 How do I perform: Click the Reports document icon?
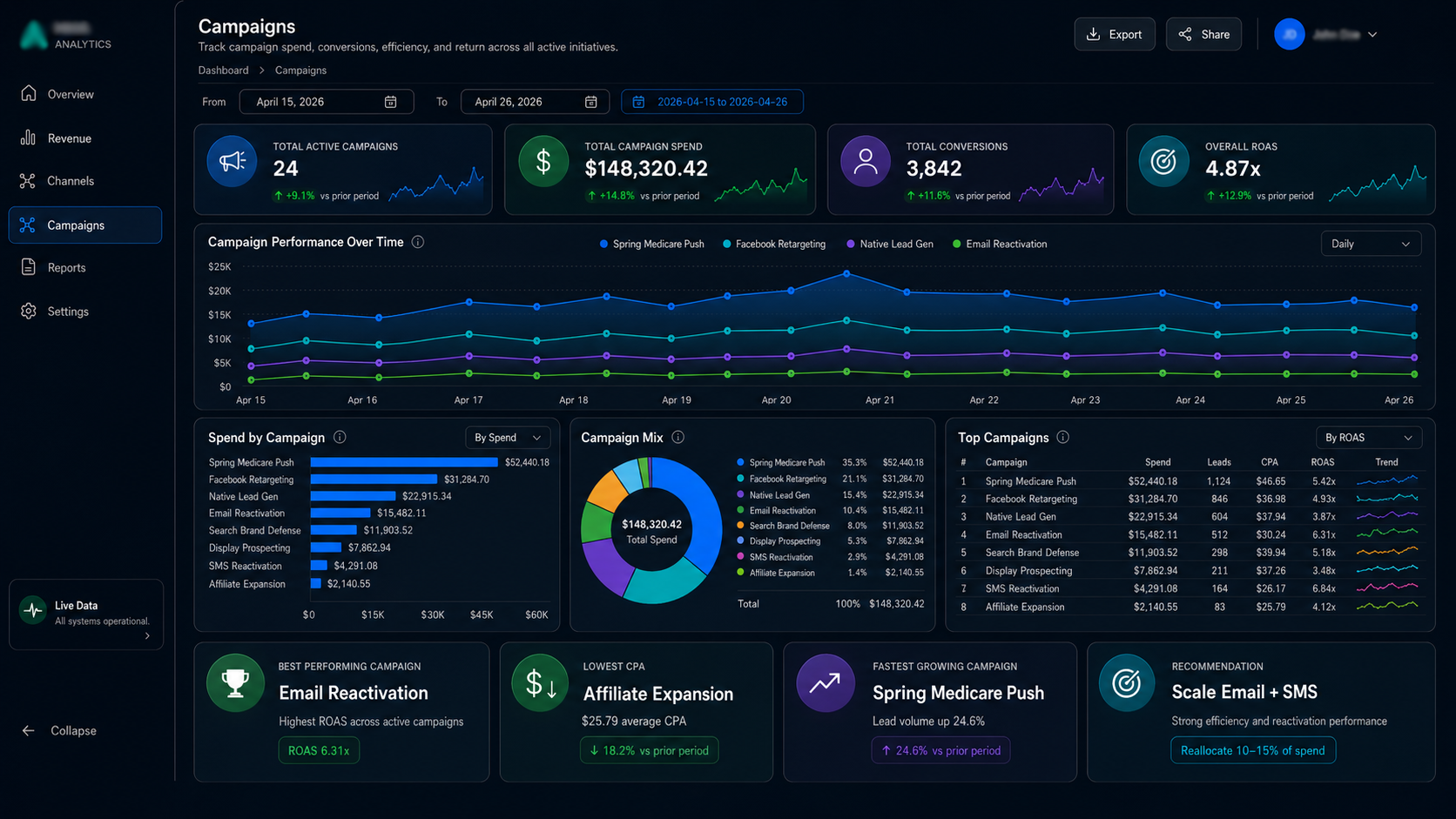coord(29,267)
